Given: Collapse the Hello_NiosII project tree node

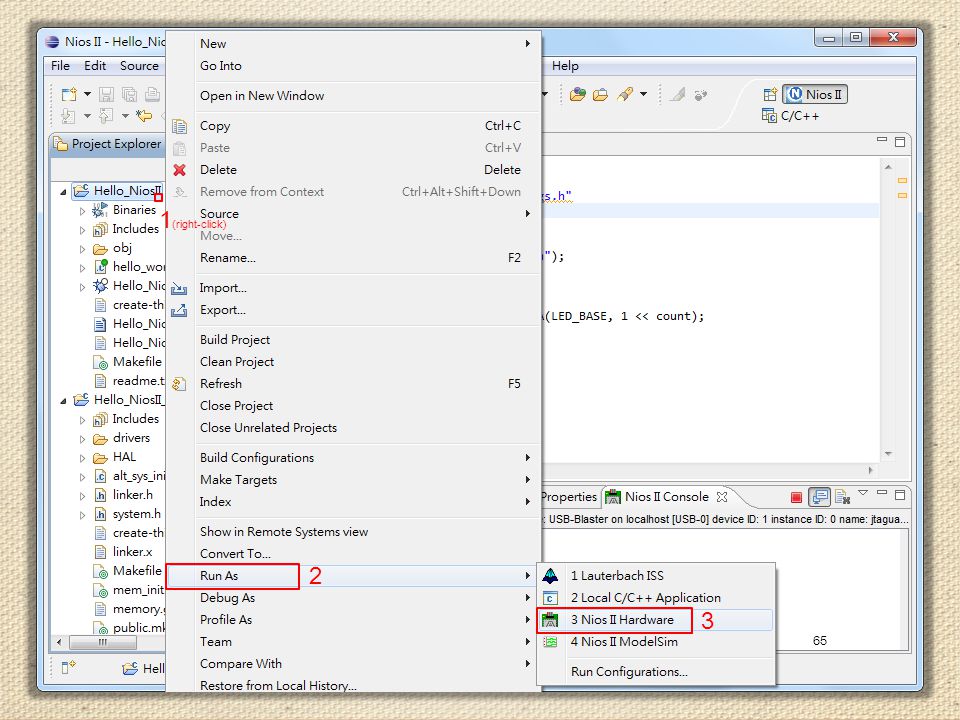Looking at the screenshot, I should [x=63, y=192].
